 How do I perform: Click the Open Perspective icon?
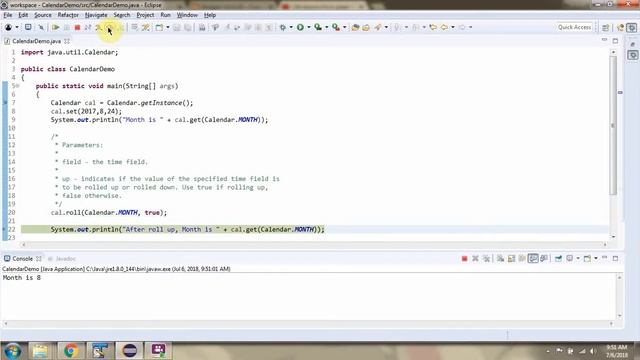click(x=606, y=27)
